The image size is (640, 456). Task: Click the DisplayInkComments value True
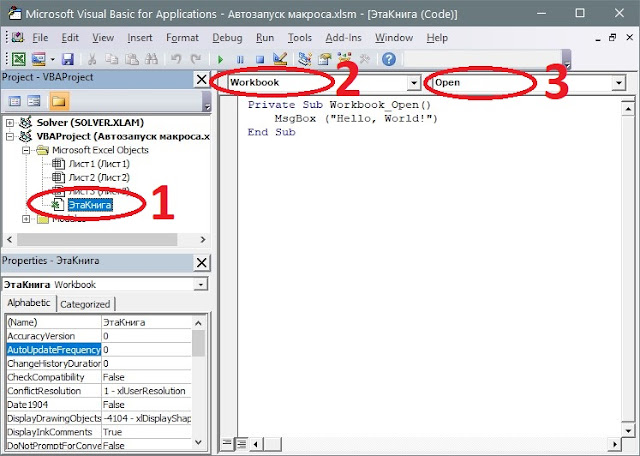(112, 432)
